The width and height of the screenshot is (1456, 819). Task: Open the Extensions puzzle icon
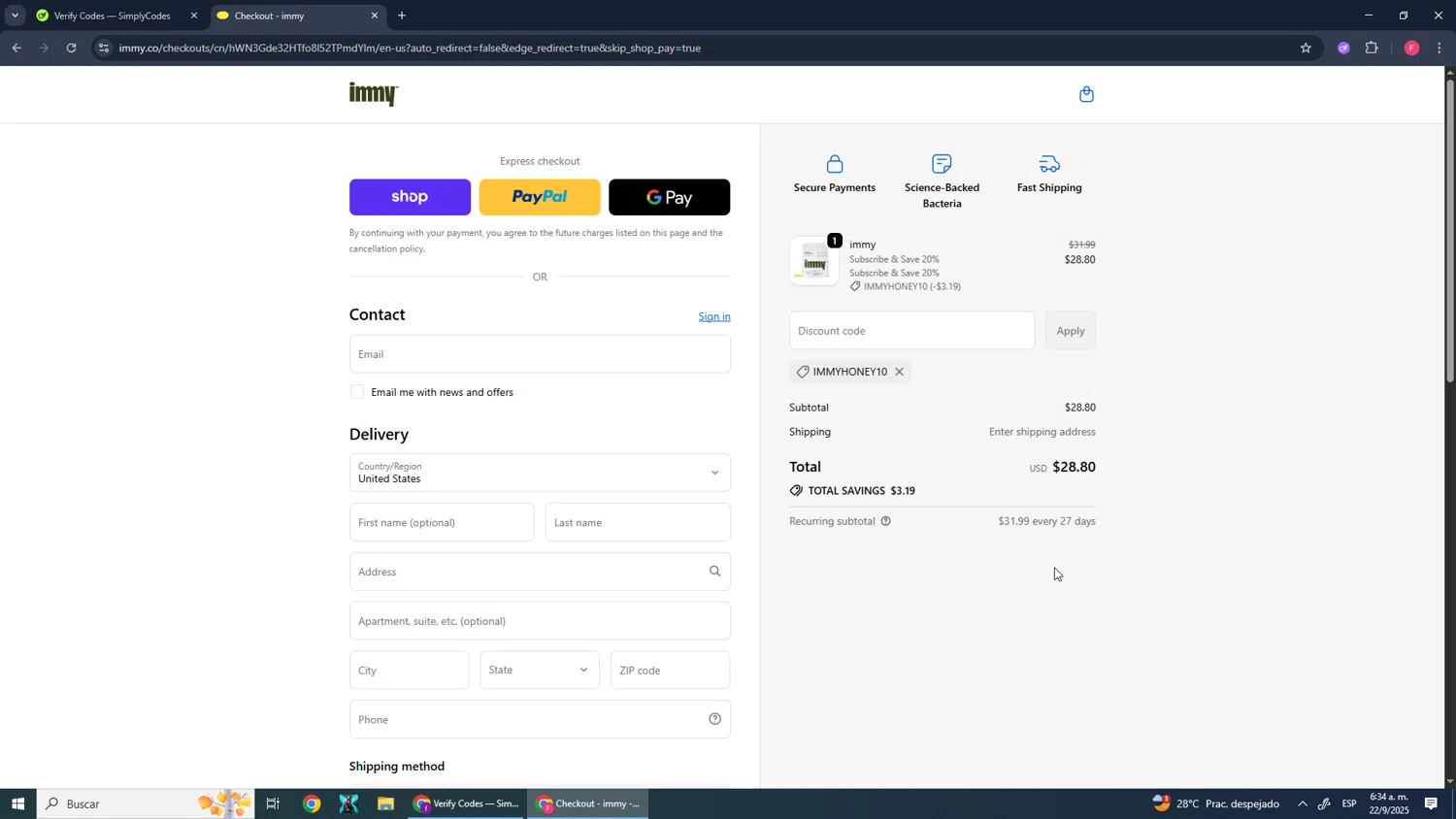point(1372,48)
